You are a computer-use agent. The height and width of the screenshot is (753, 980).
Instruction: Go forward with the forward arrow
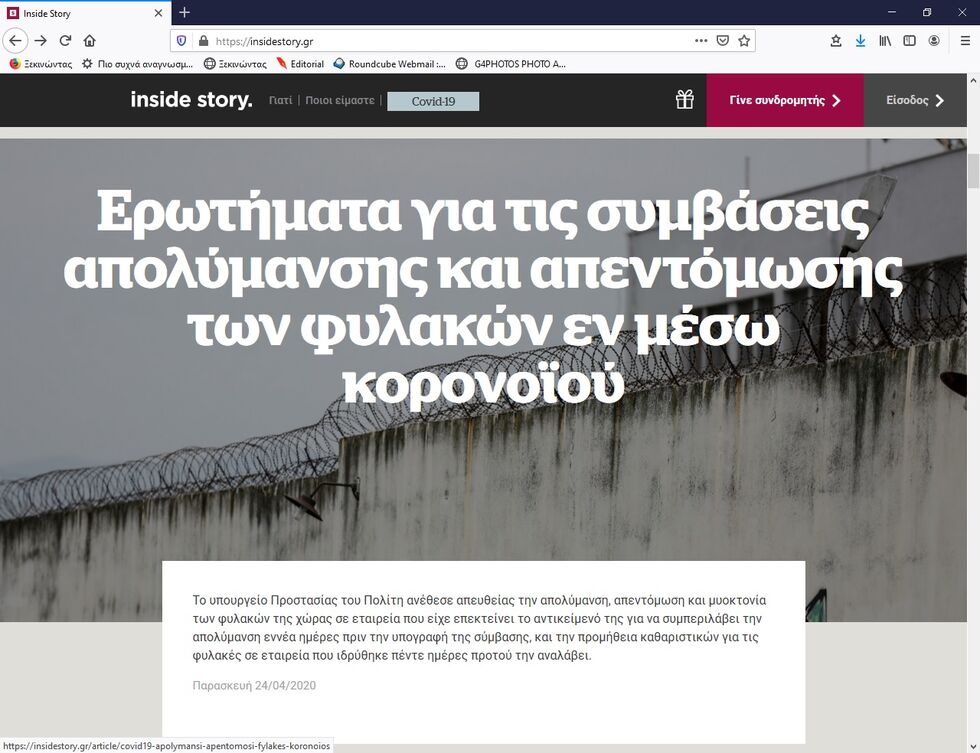[x=41, y=41]
